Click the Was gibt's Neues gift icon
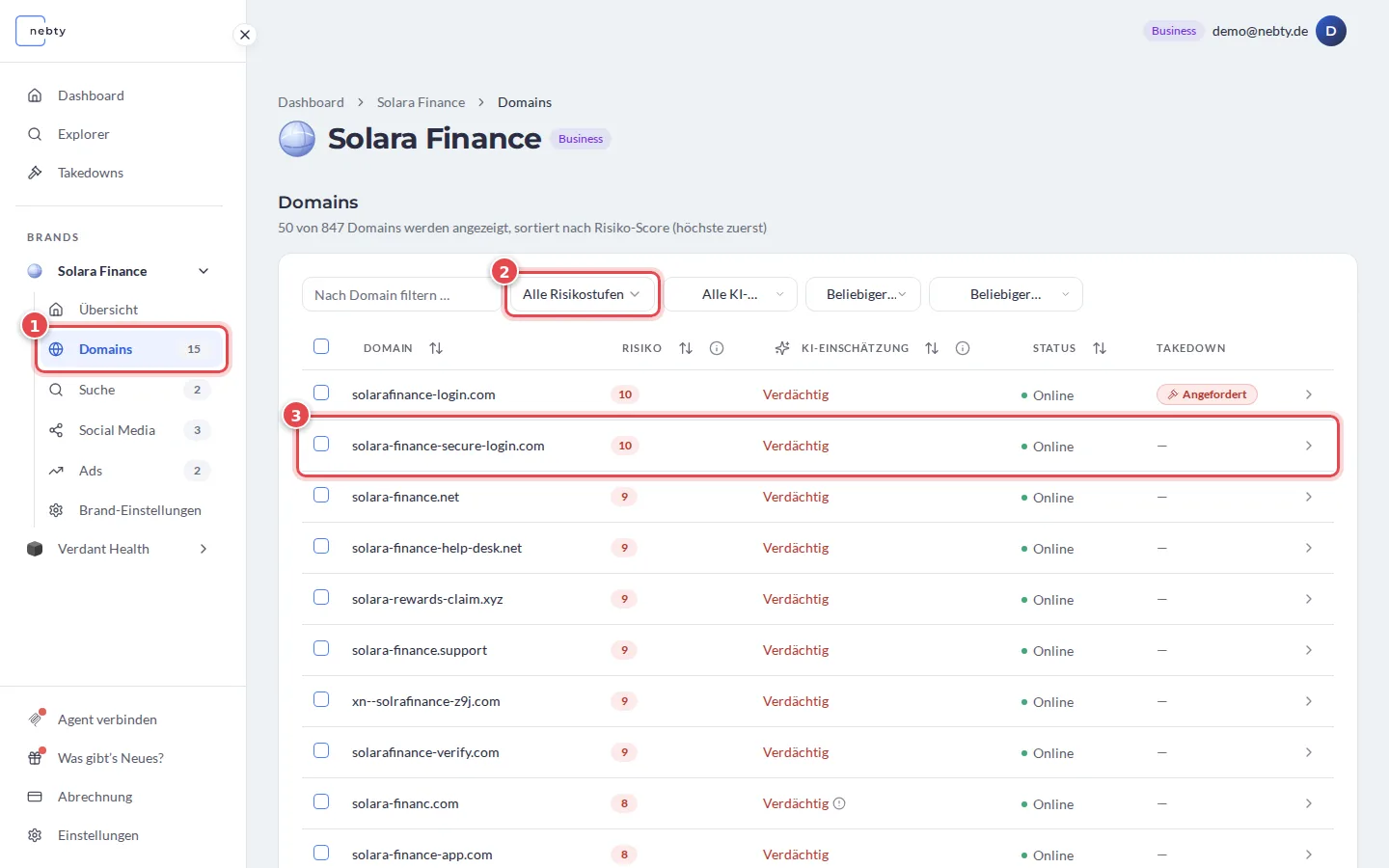Screen dimensions: 1389x868 point(35,758)
